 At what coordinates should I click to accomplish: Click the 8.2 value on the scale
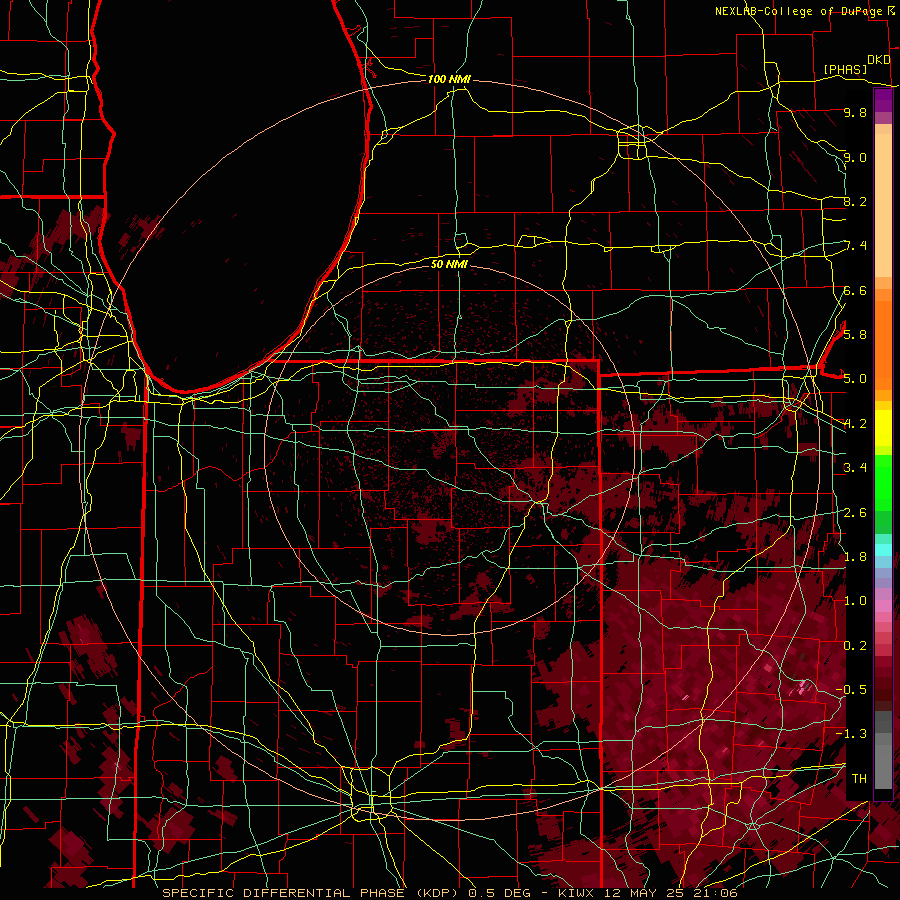[855, 202]
